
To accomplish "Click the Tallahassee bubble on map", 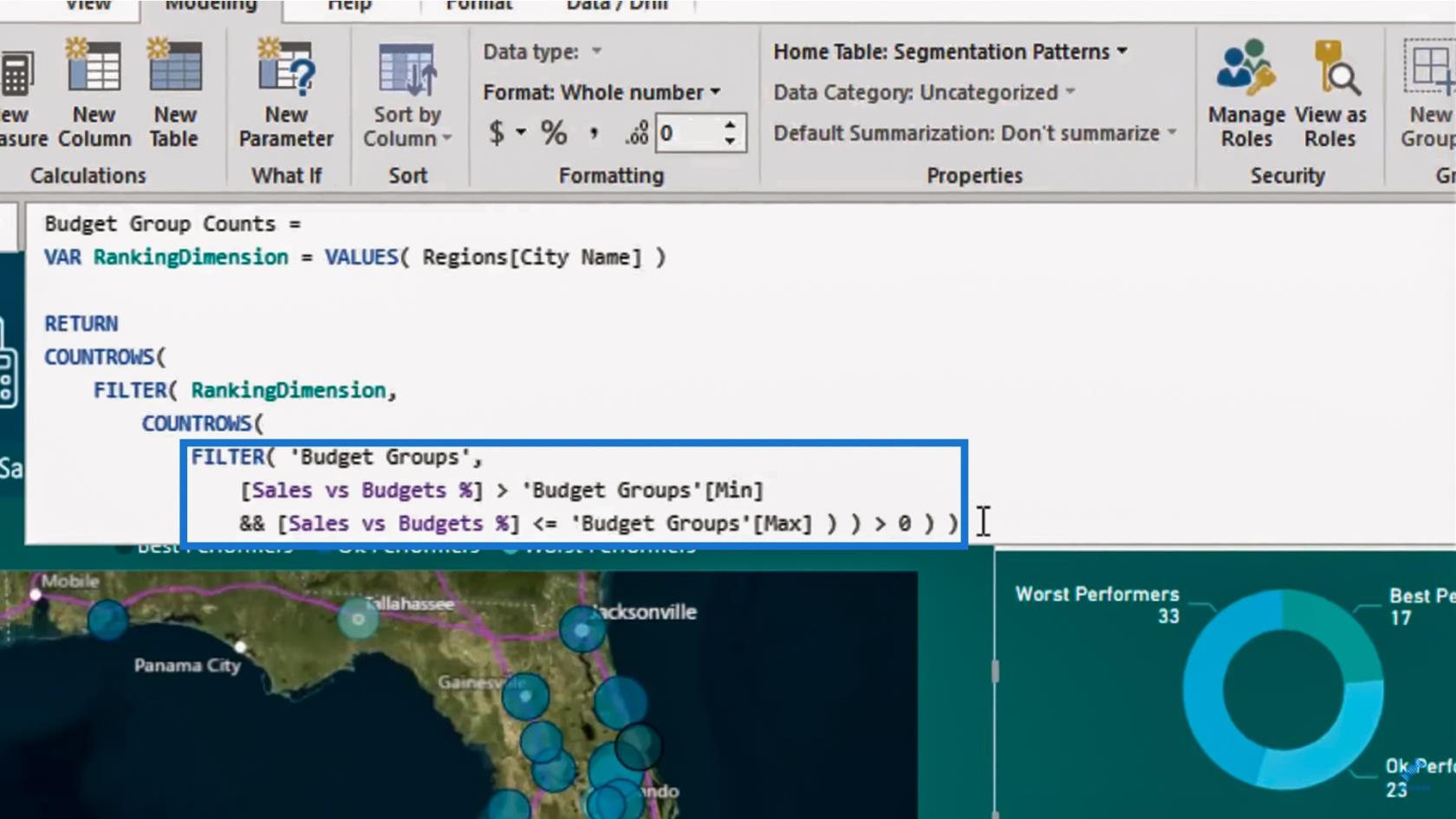I will 358,619.
